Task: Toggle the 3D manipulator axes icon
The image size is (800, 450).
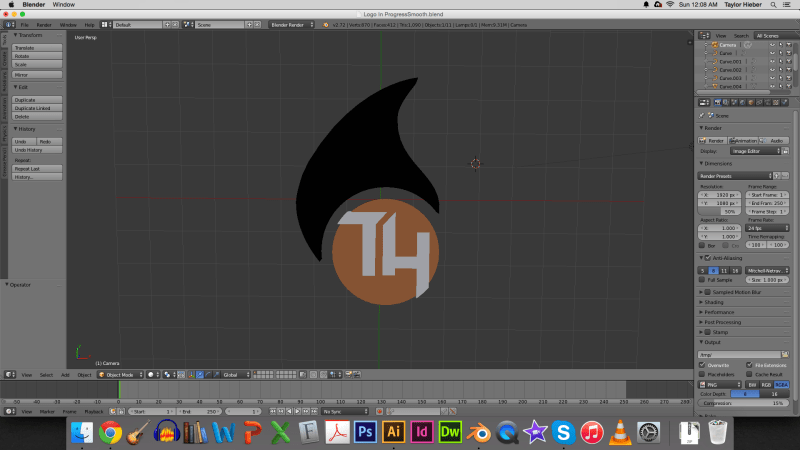Action: 191,374
